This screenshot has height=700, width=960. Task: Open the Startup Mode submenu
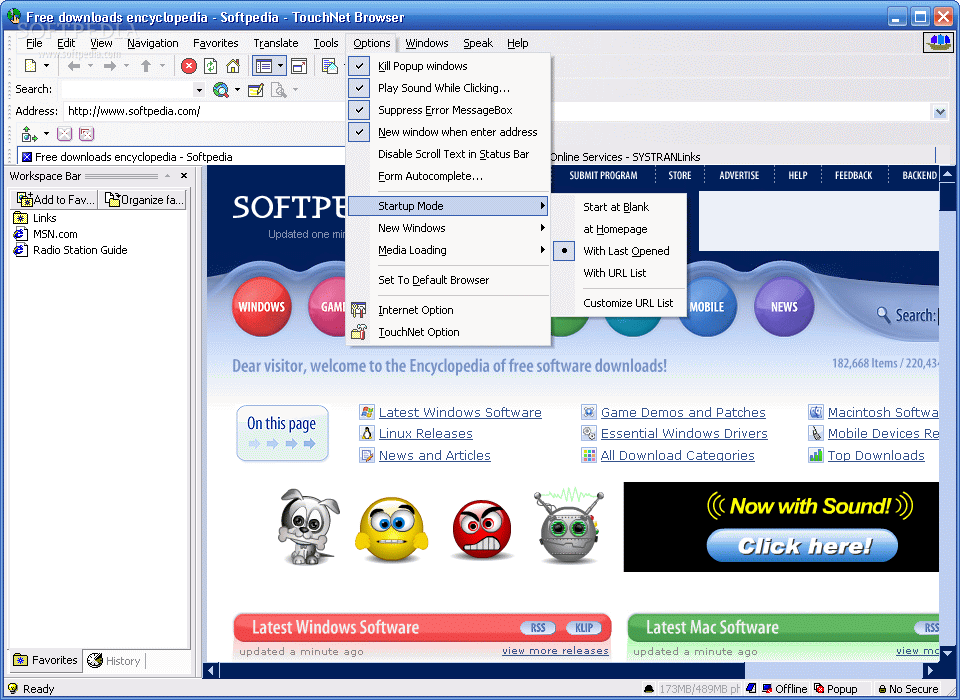pyautogui.click(x=449, y=206)
